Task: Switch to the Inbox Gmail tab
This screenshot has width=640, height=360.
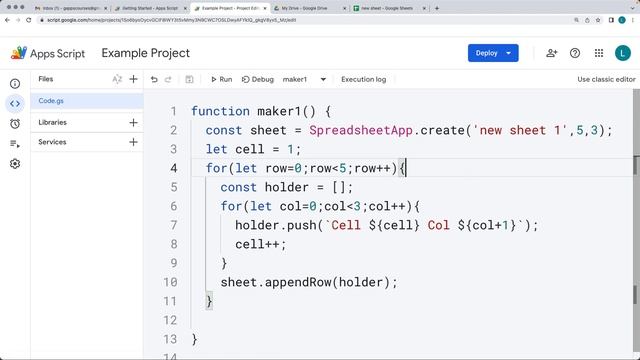Action: [71, 8]
